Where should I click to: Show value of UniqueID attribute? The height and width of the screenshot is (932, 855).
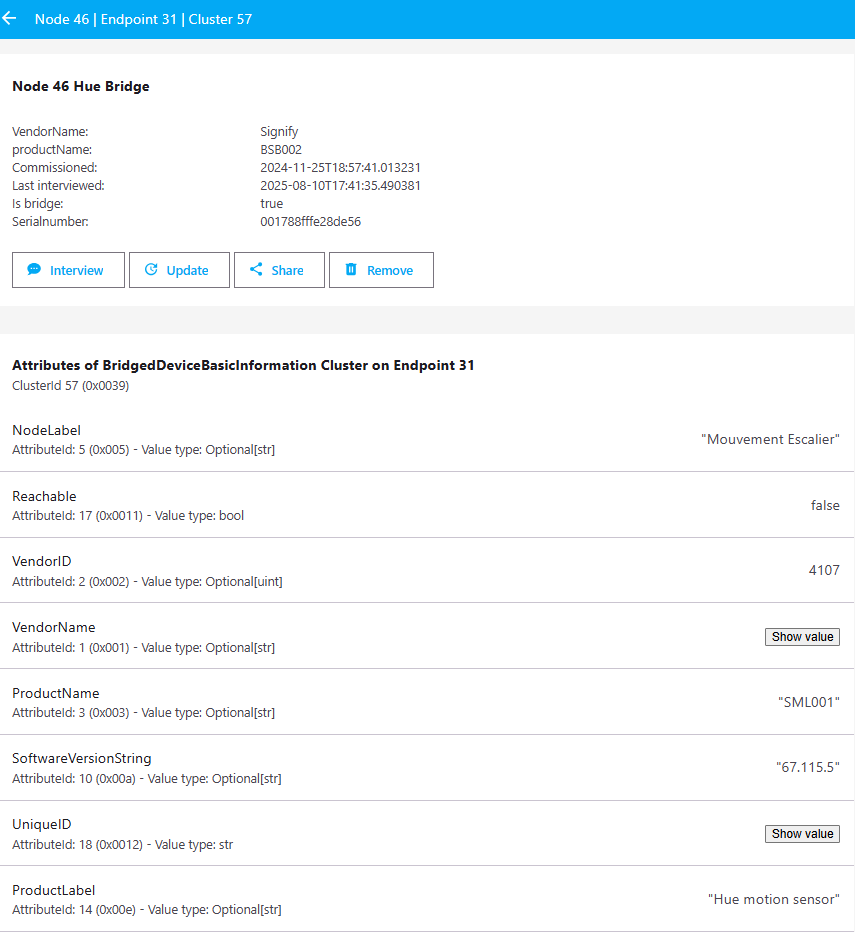coord(802,834)
